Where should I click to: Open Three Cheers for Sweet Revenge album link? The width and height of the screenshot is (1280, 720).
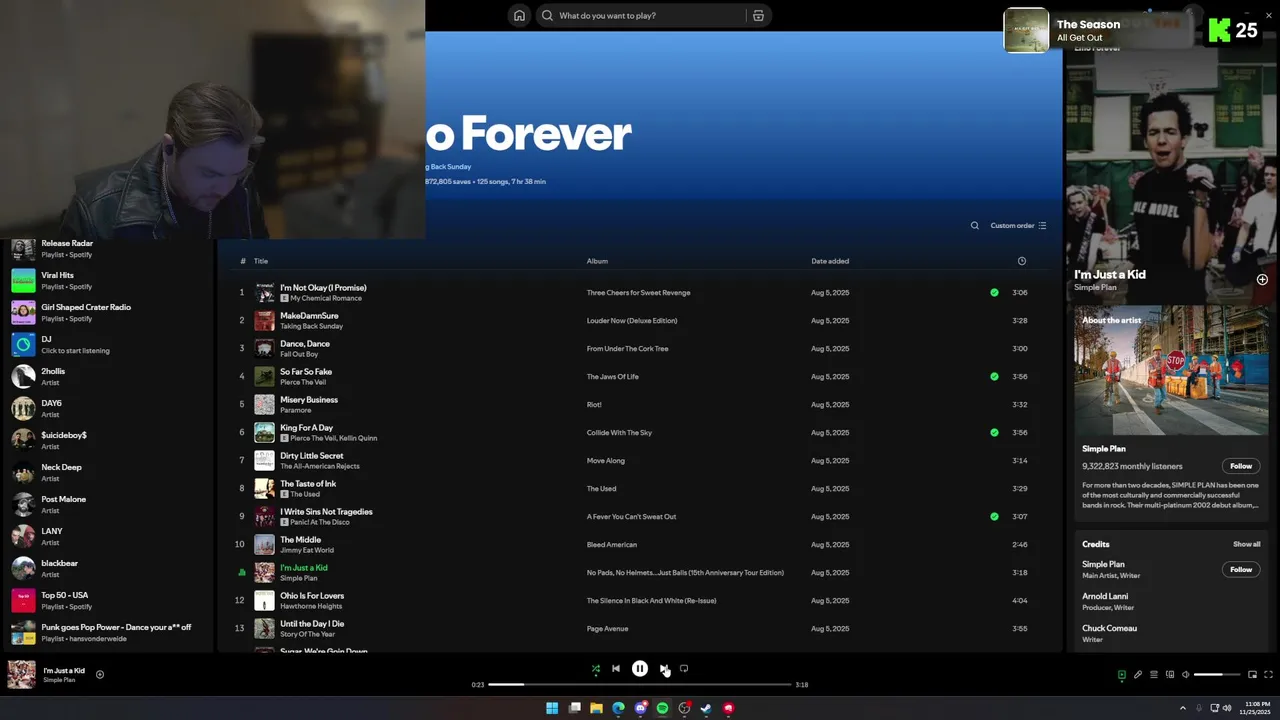pyautogui.click(x=638, y=293)
